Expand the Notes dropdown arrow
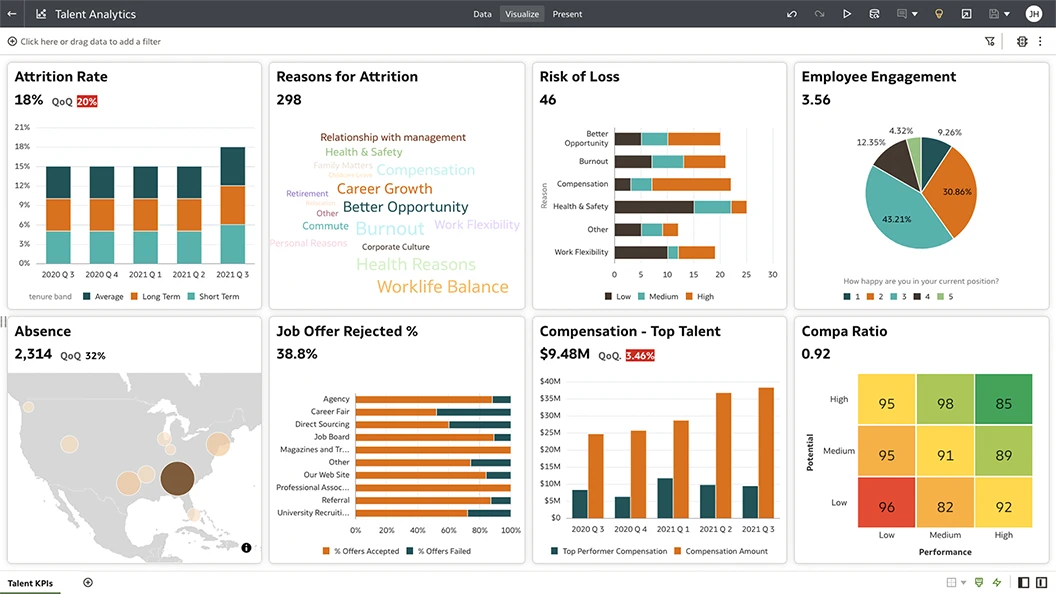Viewport: 1056px width, 594px height. point(915,14)
